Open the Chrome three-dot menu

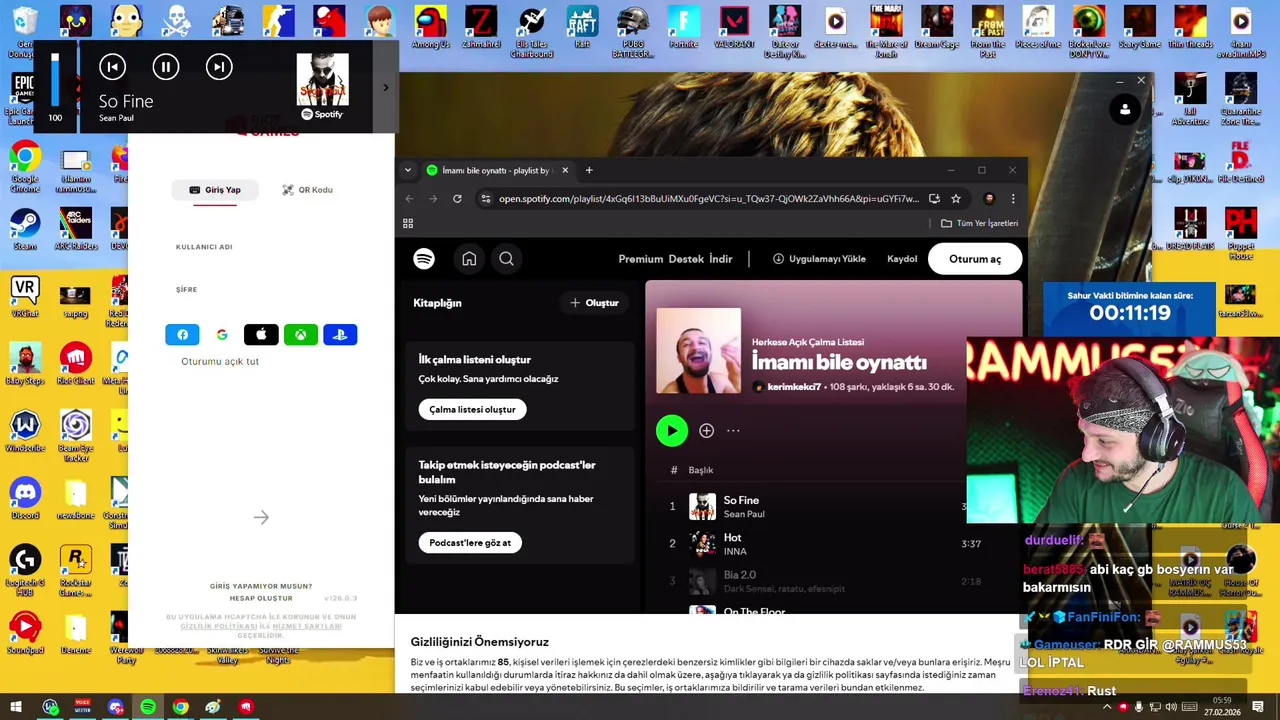coord(1013,199)
